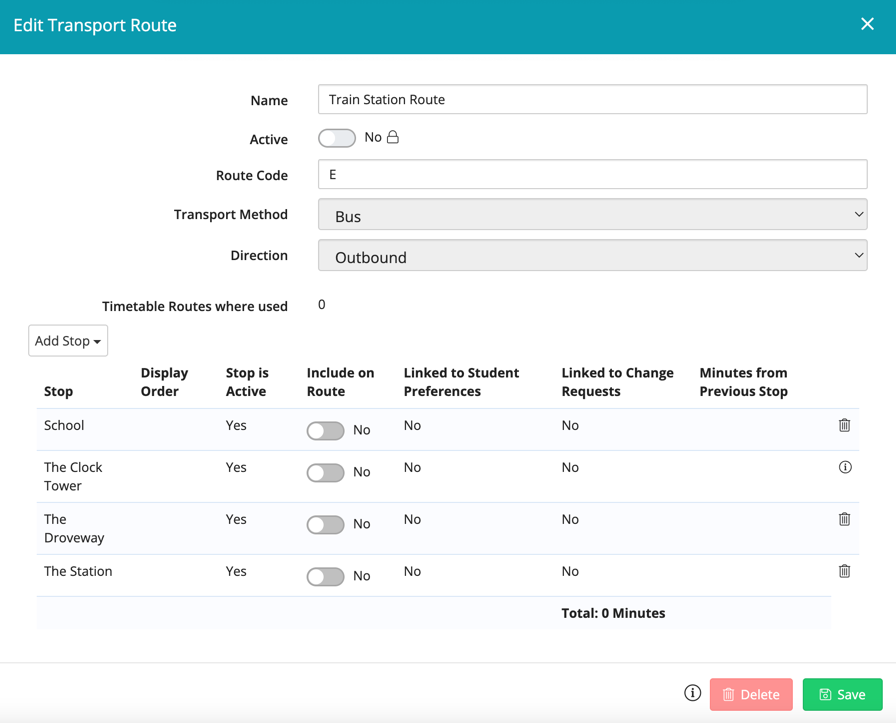Image resolution: width=896 pixels, height=723 pixels.
Task: Open the Transport Method dropdown
Action: (592, 215)
